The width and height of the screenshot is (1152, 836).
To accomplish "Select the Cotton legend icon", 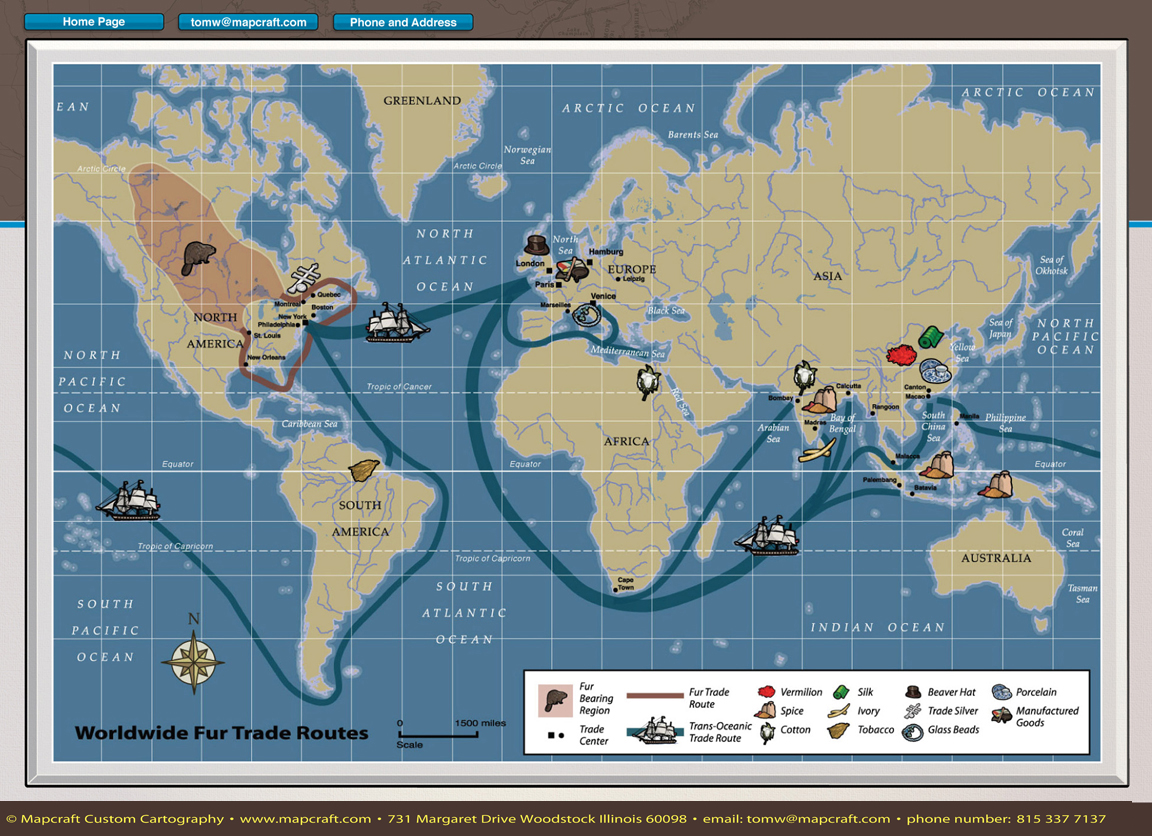I will click(767, 732).
